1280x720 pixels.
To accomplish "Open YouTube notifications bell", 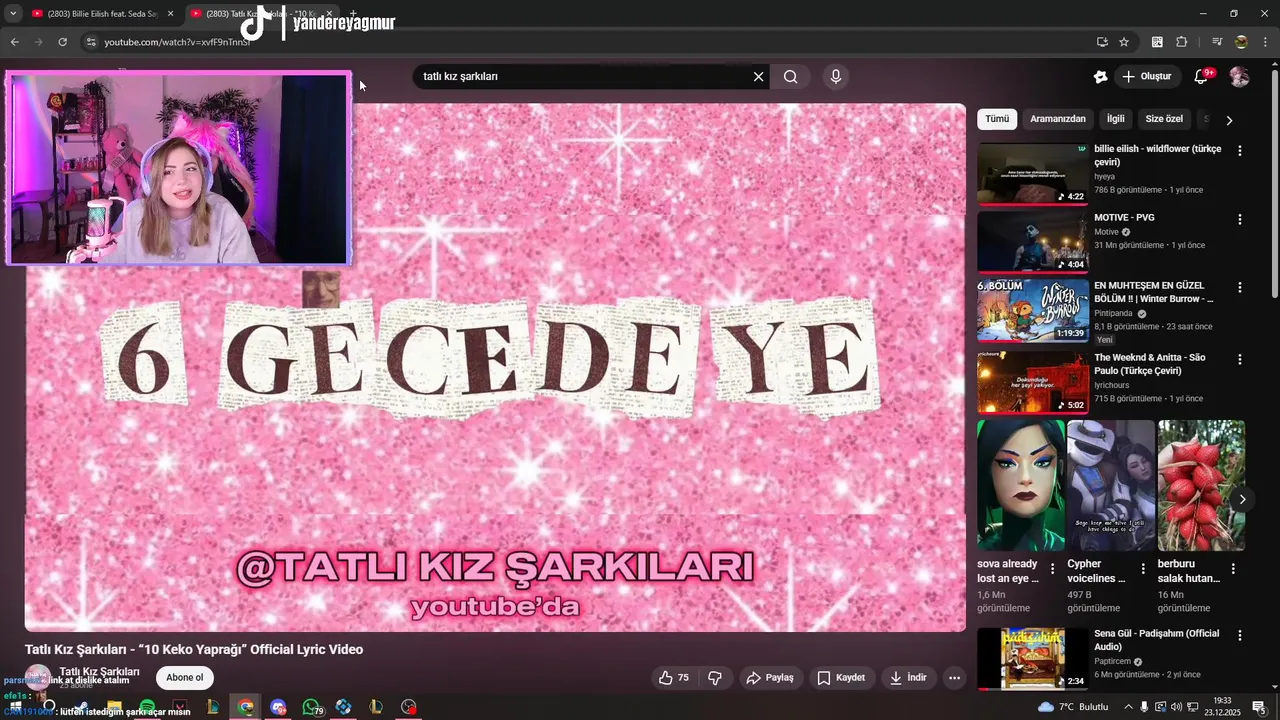I will (1202, 77).
